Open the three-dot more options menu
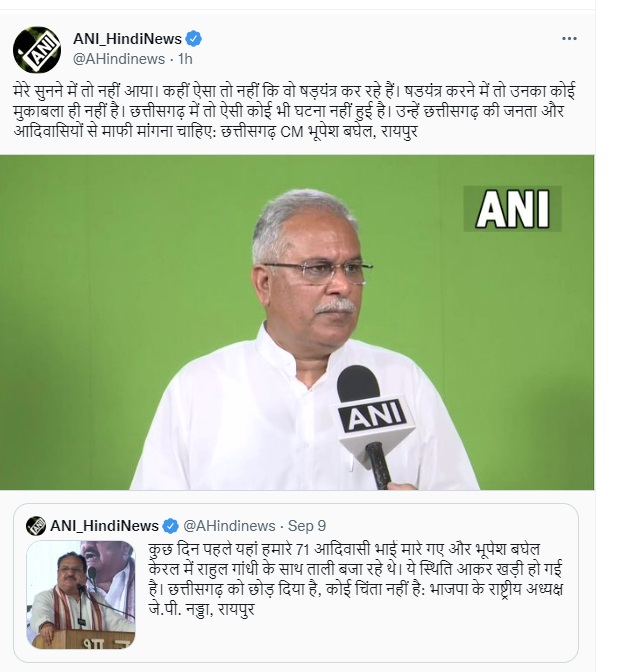 coord(569,39)
